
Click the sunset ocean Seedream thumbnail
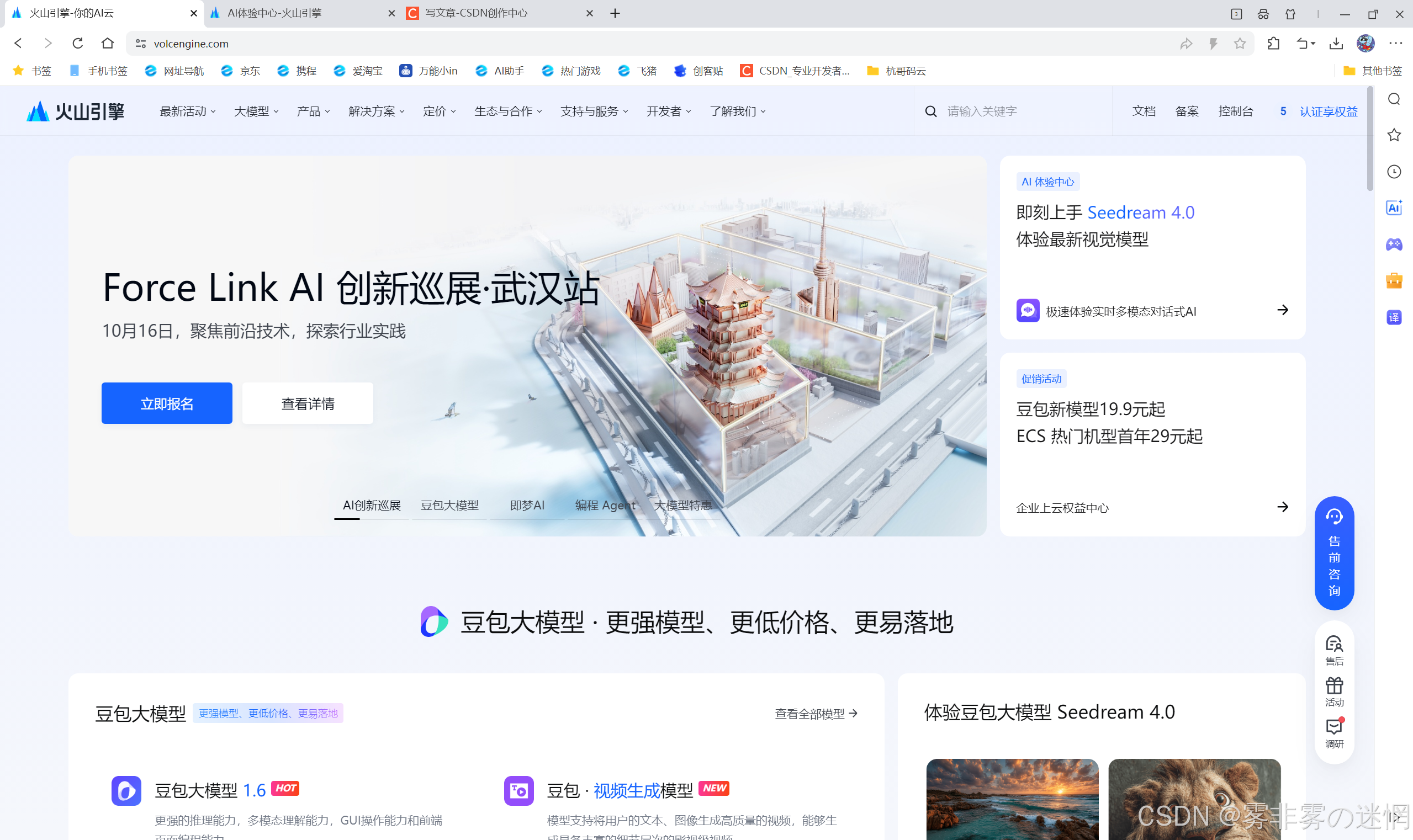tap(1012, 799)
